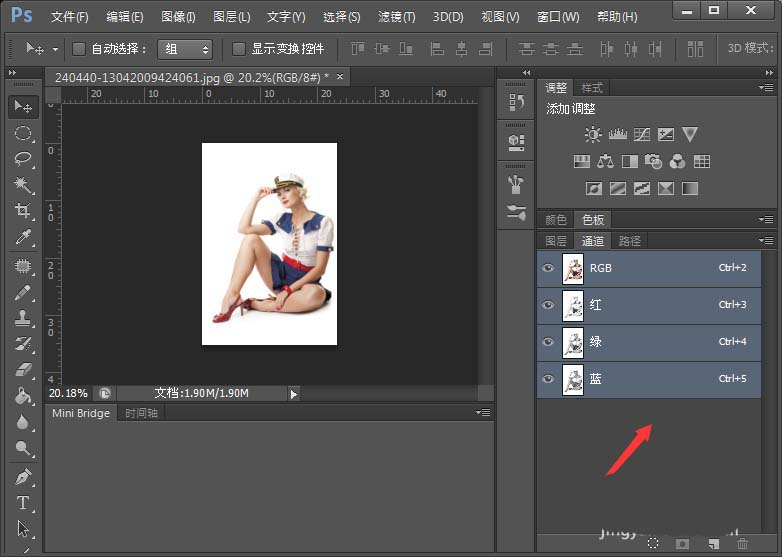Add a Hue/Saturation adjustment
The height and width of the screenshot is (557, 782).
(x=582, y=161)
